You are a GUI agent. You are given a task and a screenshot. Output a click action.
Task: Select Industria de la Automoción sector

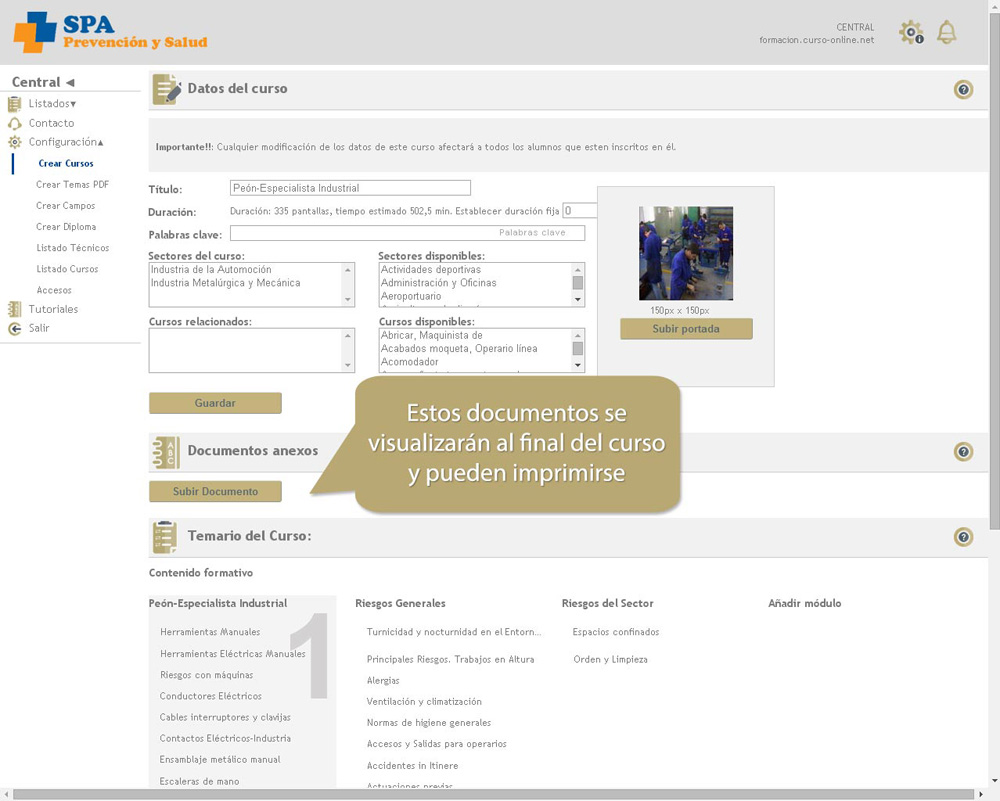click(x=211, y=270)
